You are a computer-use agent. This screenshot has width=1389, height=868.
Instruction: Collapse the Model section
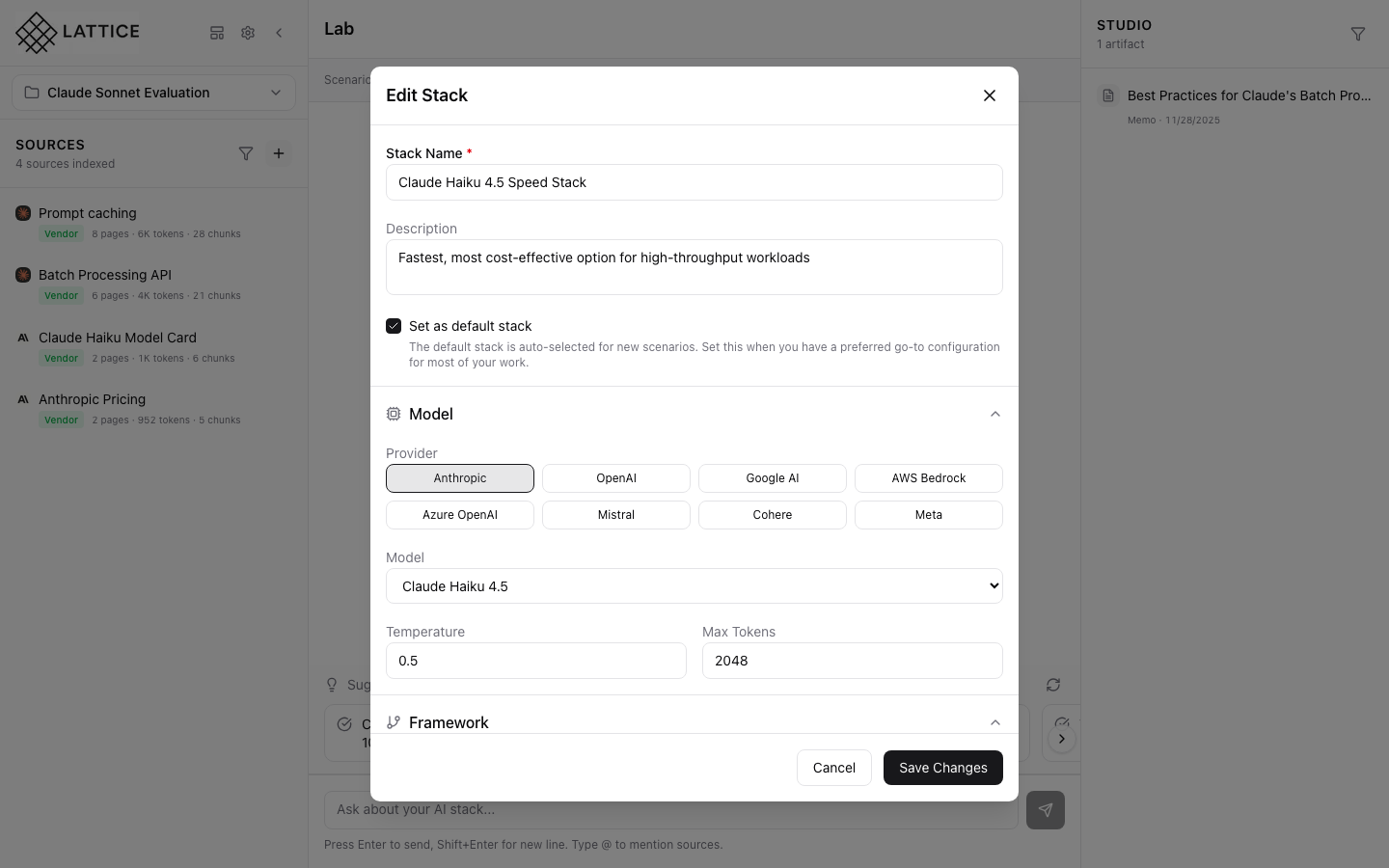(x=995, y=414)
